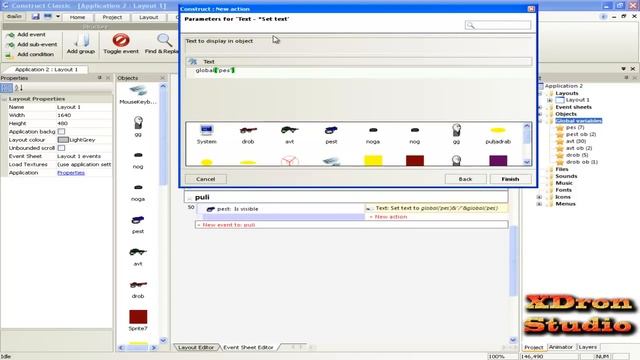Select drob object in the Objects panel

[138, 289]
